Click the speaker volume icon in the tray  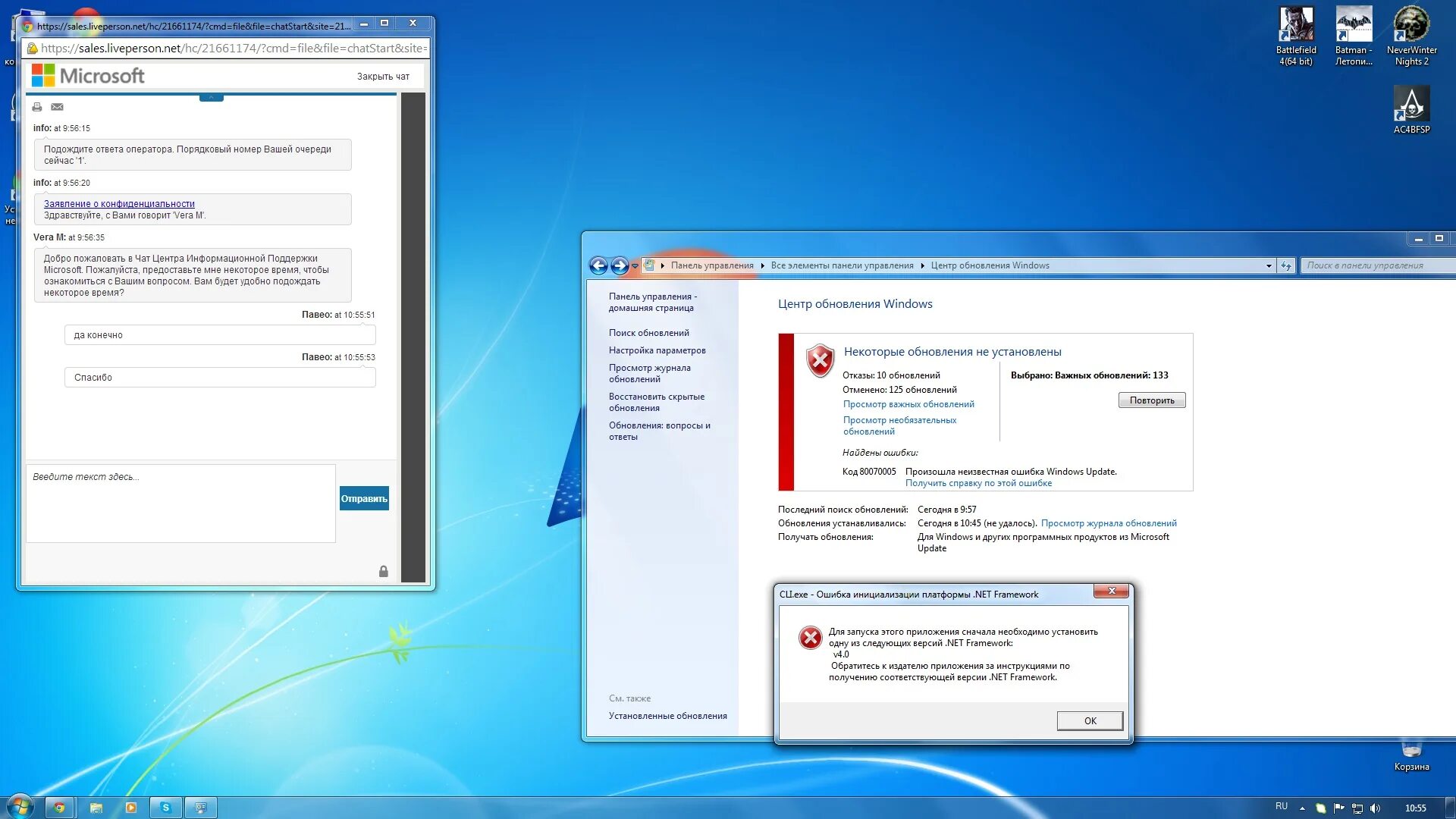1375,806
